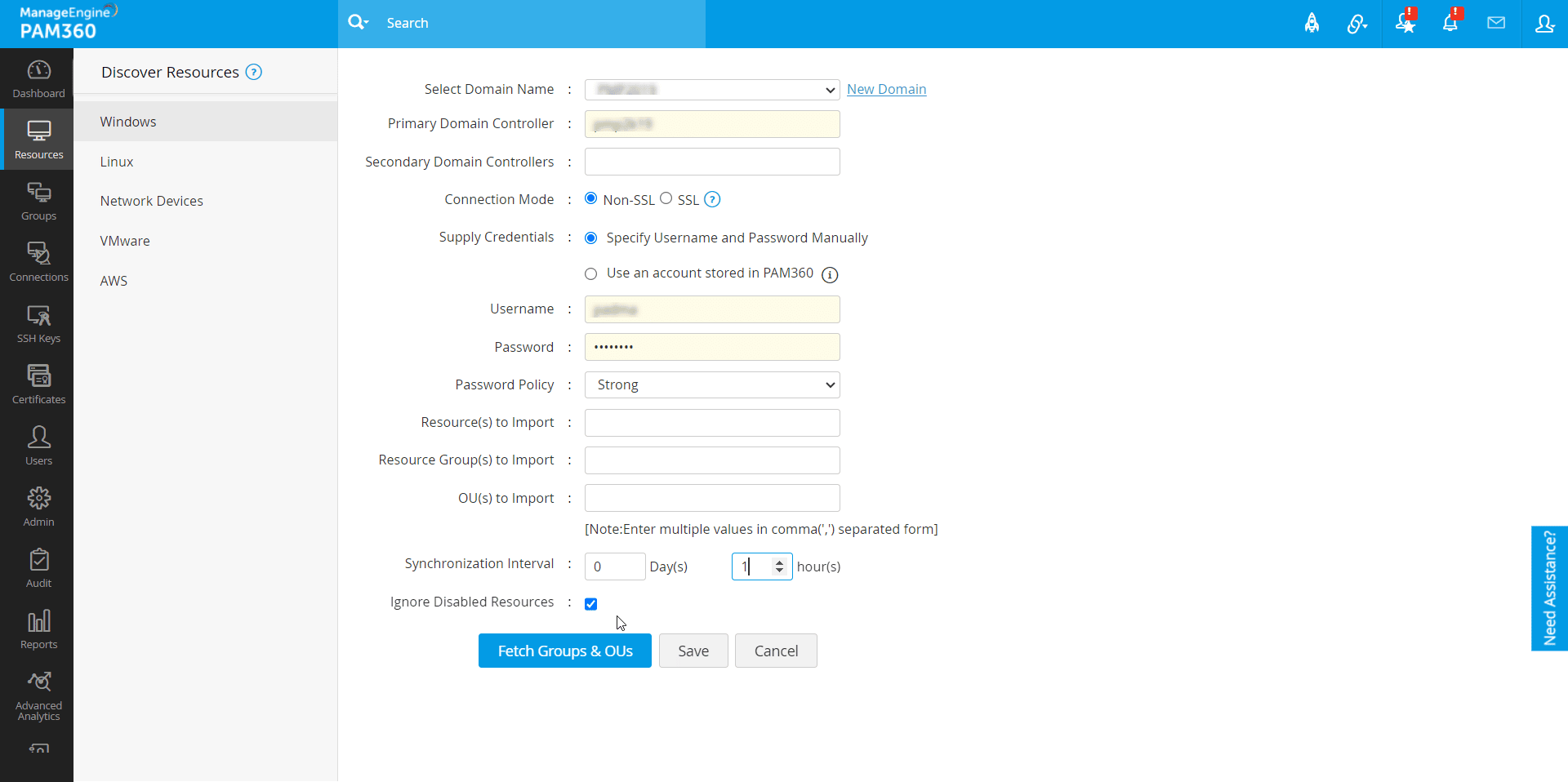Viewport: 1568px width, 782px height.
Task: Follow the New Domain link
Action: pos(886,89)
